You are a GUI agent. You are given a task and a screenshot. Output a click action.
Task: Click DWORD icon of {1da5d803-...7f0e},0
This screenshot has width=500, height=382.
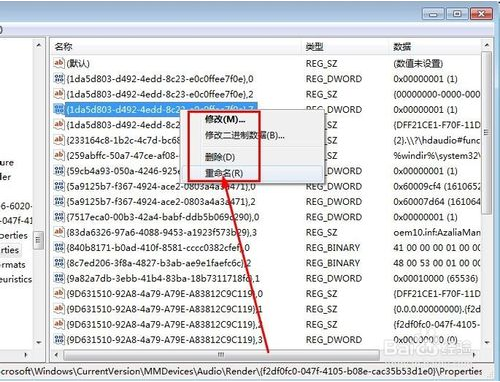pos(59,78)
